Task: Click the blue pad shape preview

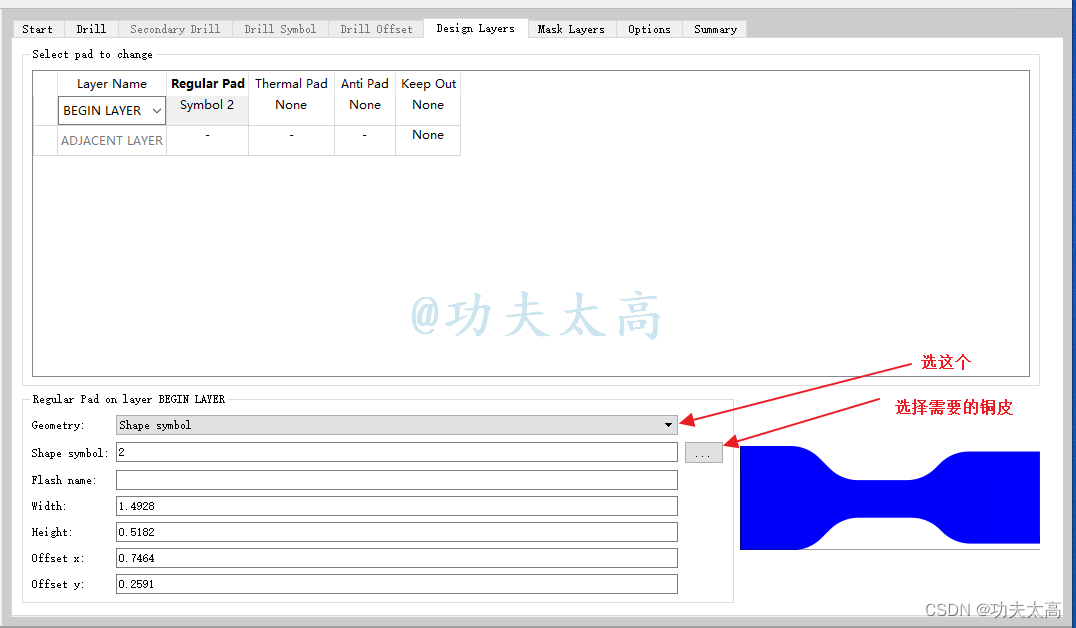Action: point(889,497)
